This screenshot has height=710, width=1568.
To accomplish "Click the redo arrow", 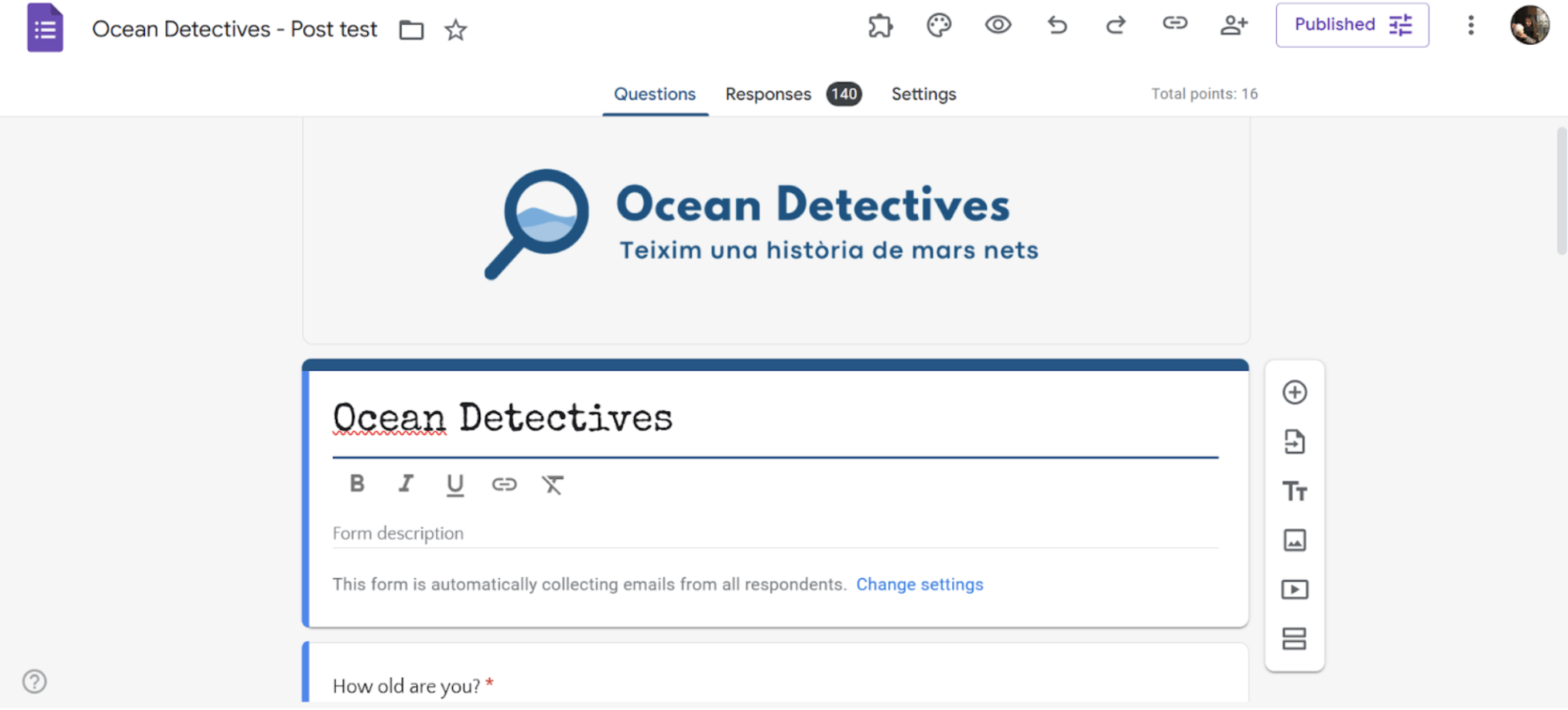I will coord(1116,26).
